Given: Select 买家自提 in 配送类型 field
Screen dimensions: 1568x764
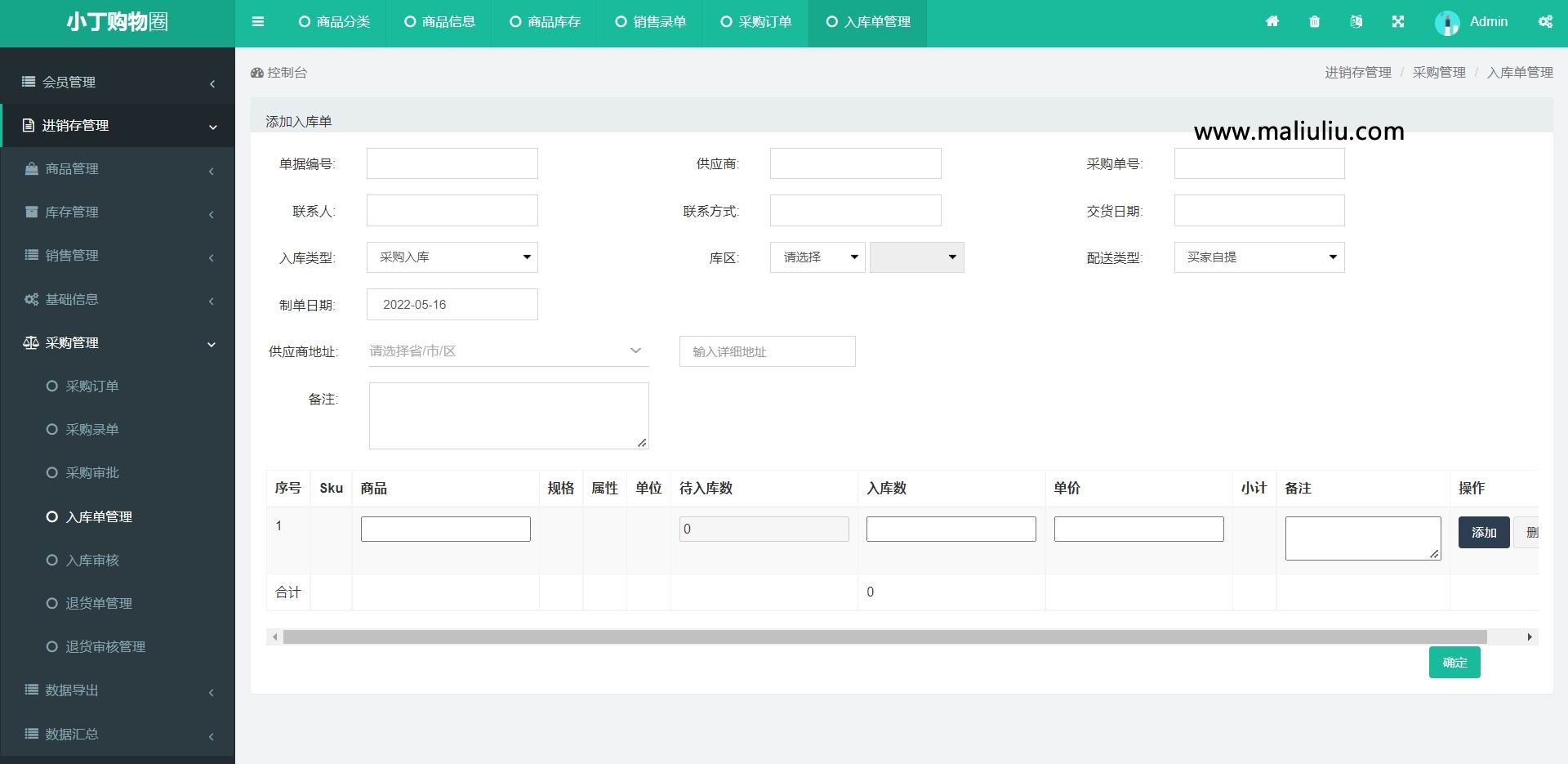Looking at the screenshot, I should (1258, 257).
